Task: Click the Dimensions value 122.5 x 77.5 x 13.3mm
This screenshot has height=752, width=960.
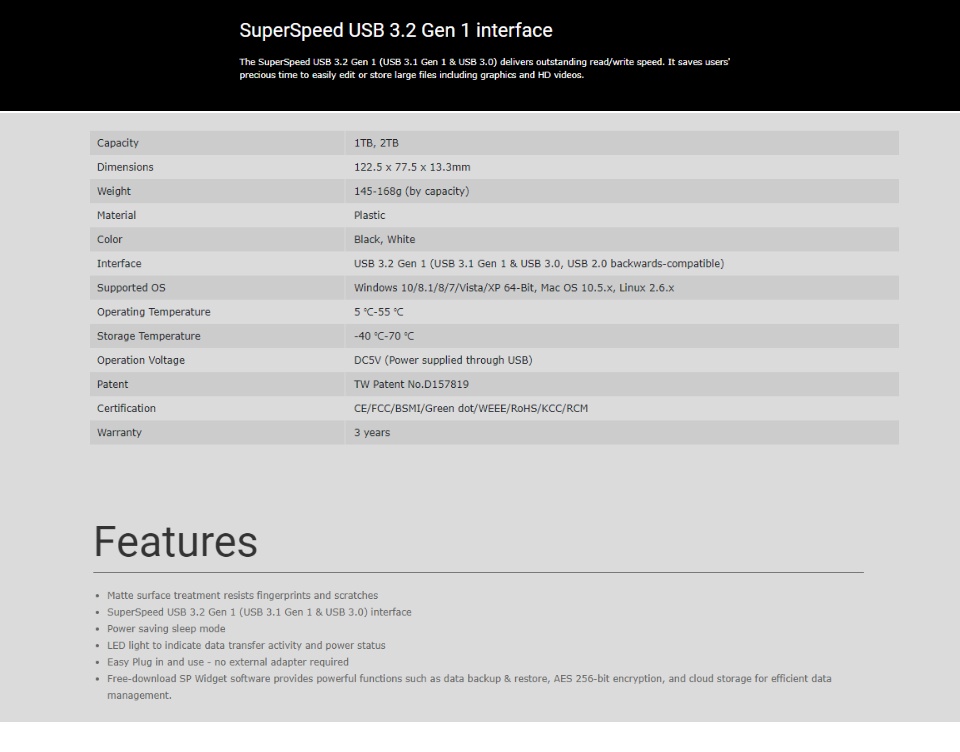Action: pos(412,167)
